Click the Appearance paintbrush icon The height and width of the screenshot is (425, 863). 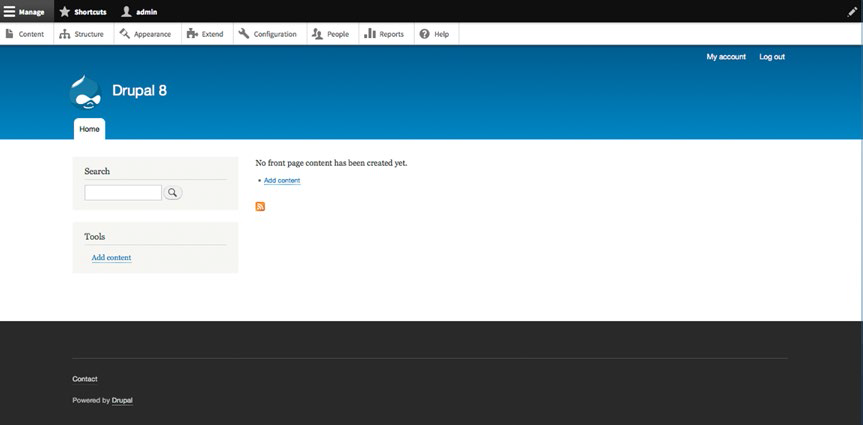(x=125, y=34)
